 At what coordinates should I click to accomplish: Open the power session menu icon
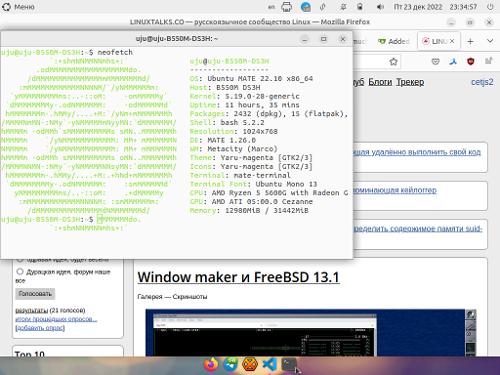490,7
